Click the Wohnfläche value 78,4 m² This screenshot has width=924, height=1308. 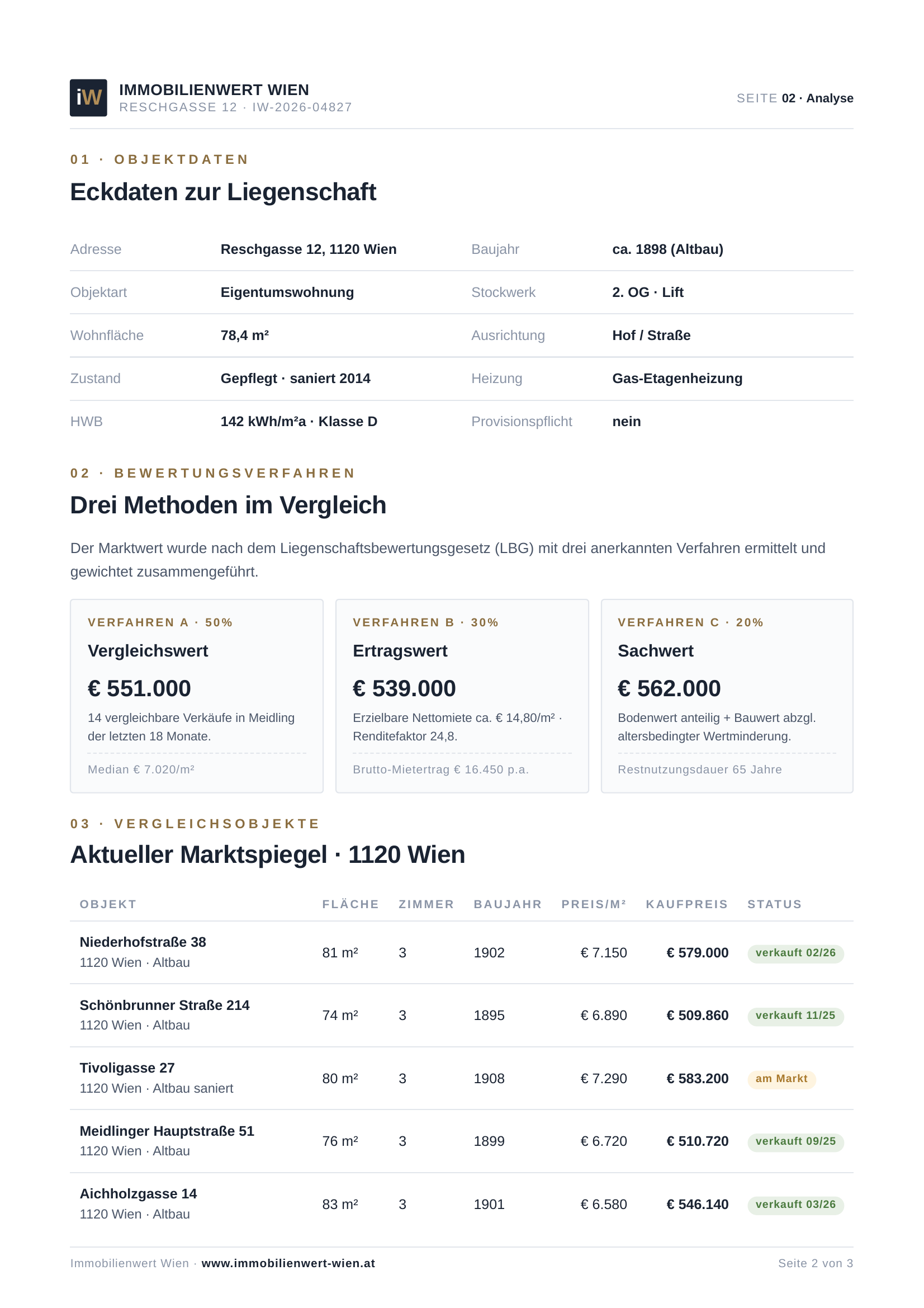coord(245,336)
